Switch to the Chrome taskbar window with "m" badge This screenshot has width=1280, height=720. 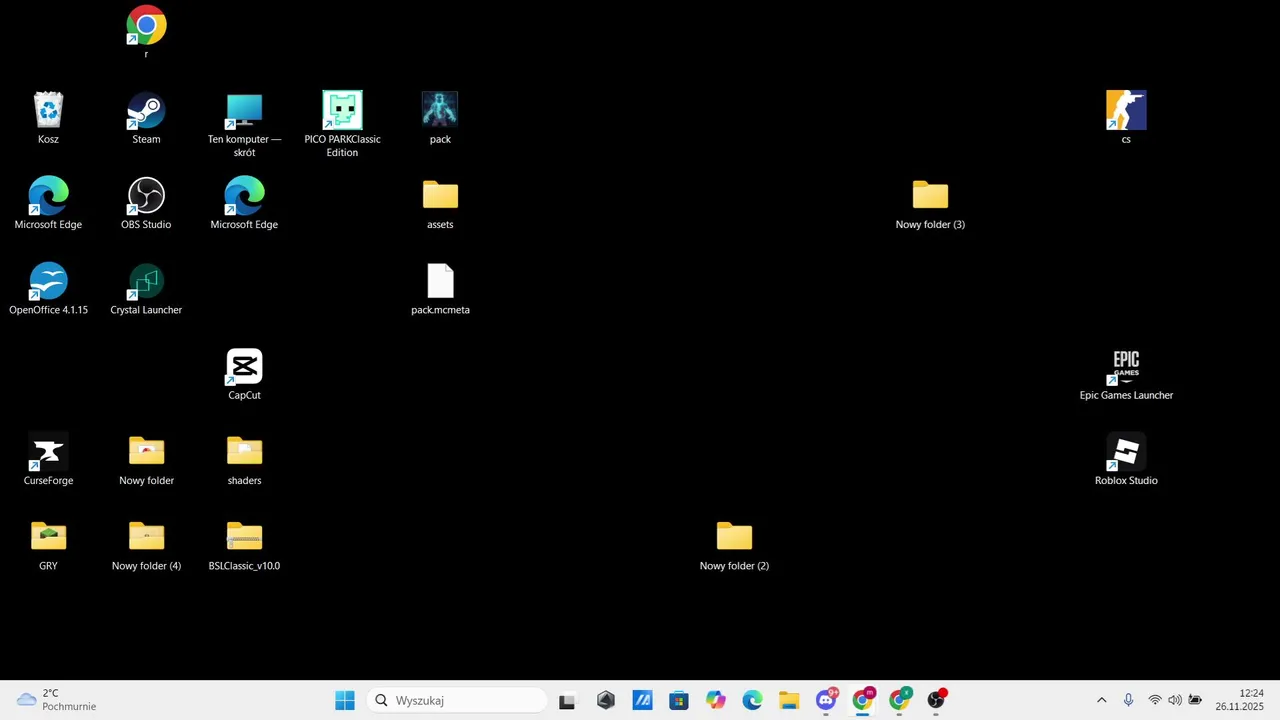click(863, 700)
